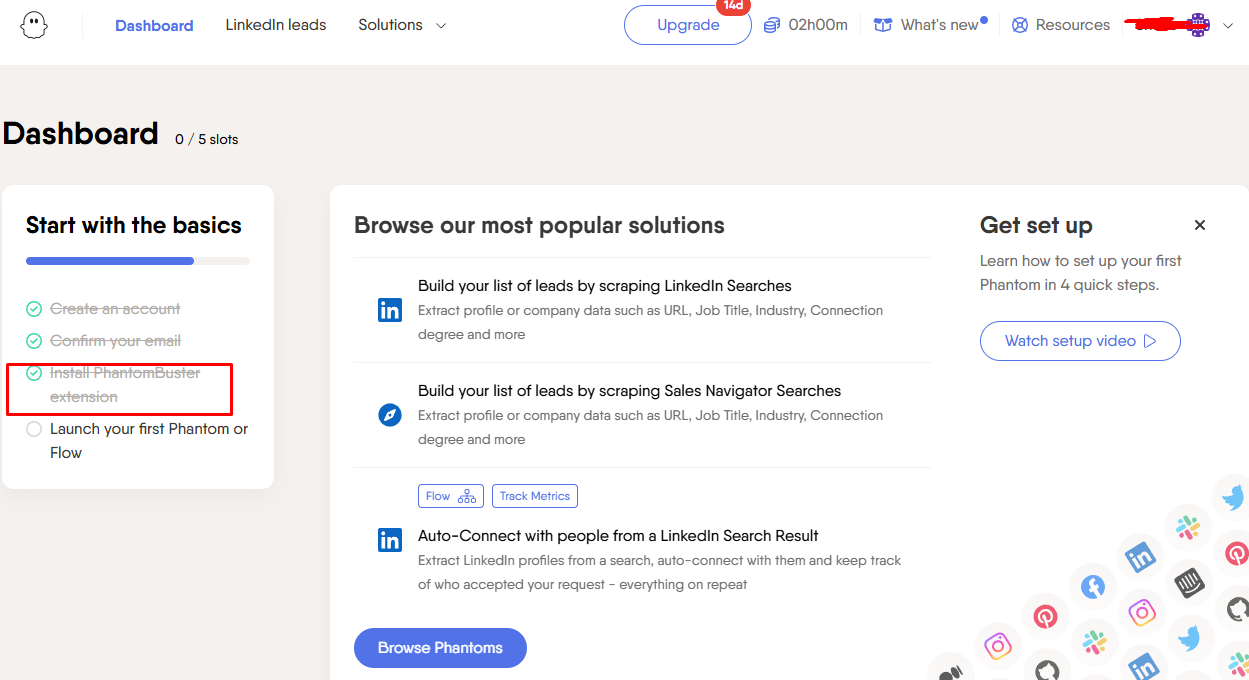This screenshot has width=1249, height=680.
Task: Click the Install PhantomBuster extension text
Action: (x=125, y=385)
